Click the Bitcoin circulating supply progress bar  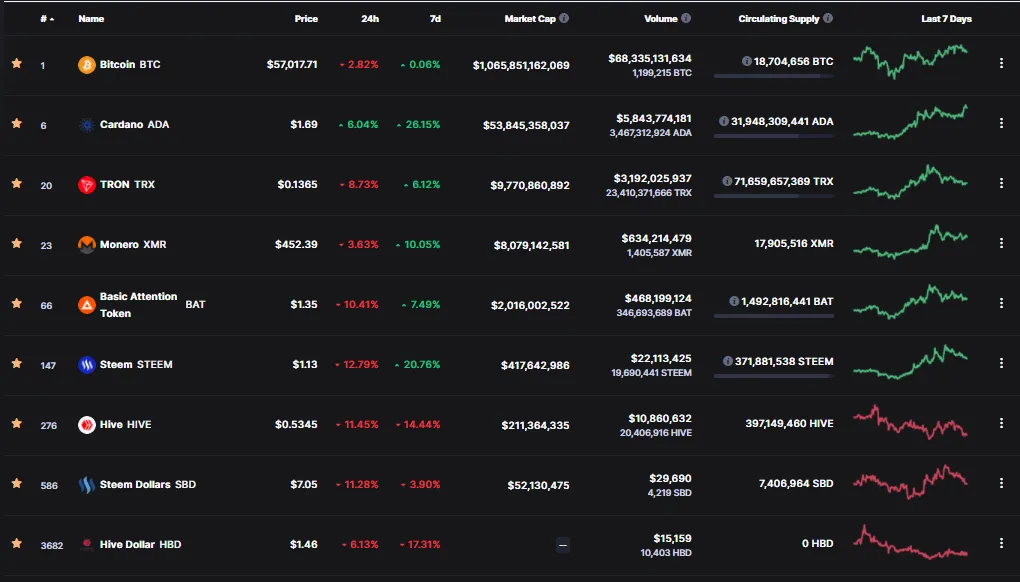(773, 76)
